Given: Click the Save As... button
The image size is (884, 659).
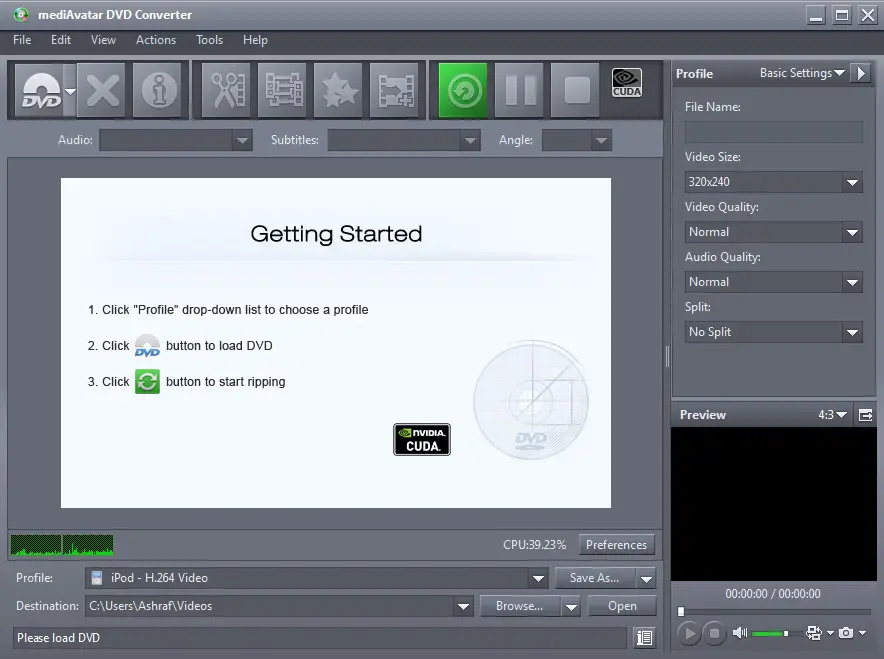Looking at the screenshot, I should coord(594,578).
